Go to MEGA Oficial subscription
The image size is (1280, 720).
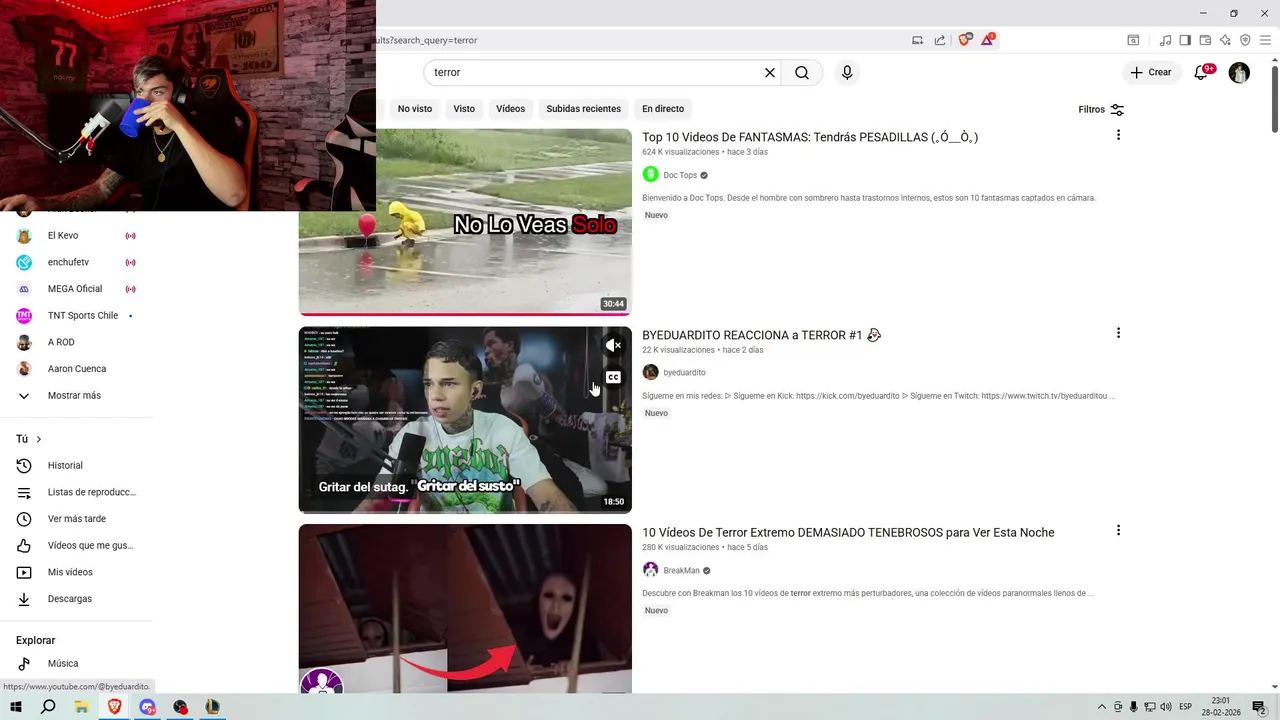click(x=76, y=289)
